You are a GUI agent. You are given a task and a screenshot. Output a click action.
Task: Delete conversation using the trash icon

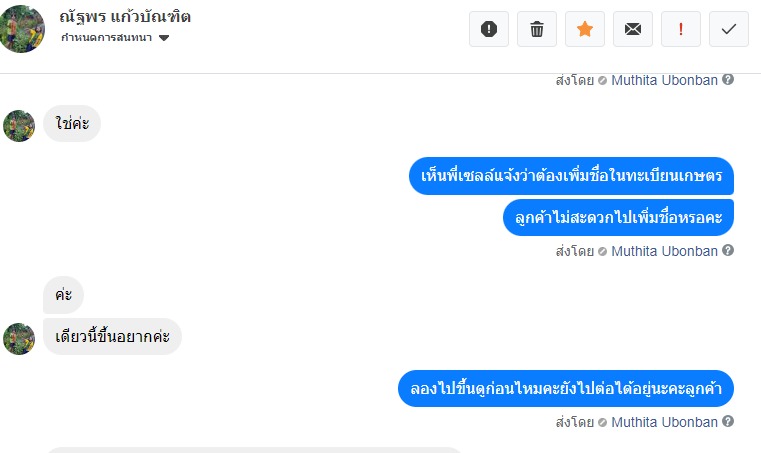(537, 29)
